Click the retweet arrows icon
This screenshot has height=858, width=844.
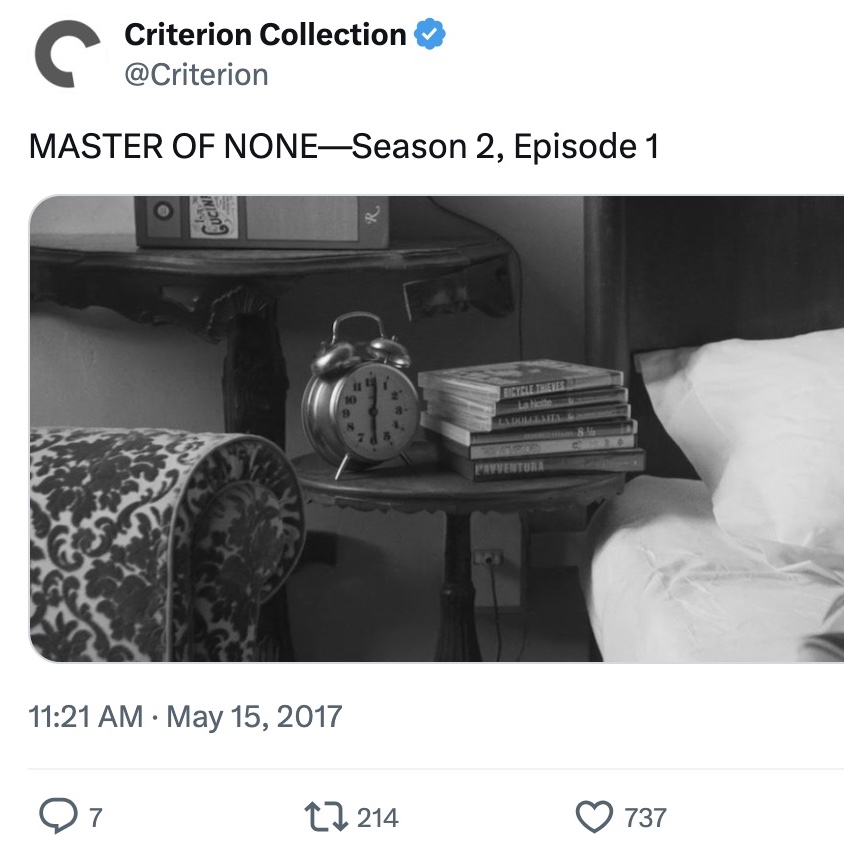point(326,817)
